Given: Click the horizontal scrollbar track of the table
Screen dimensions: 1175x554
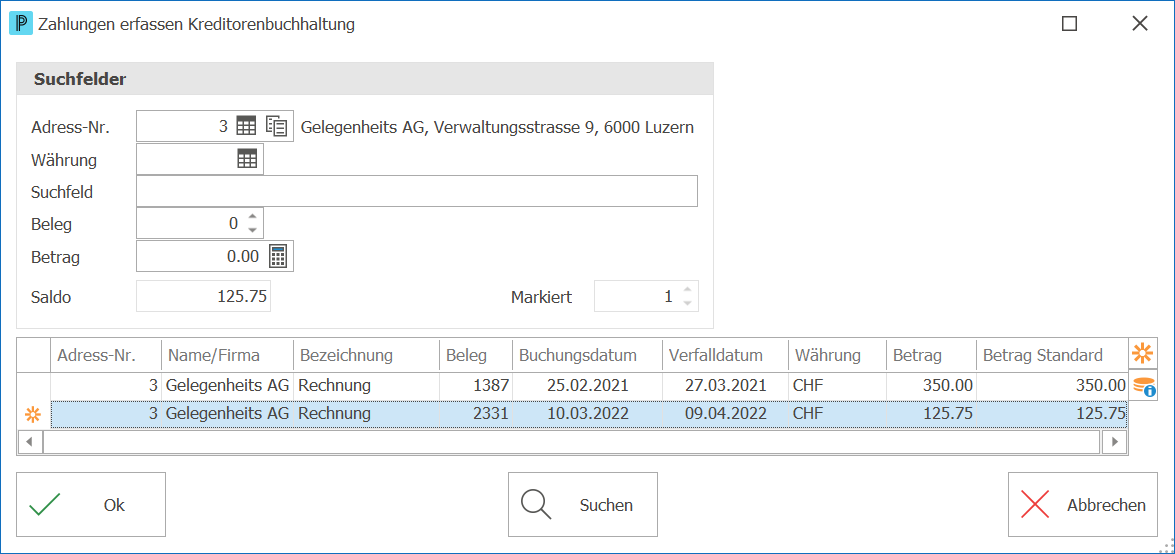Looking at the screenshot, I should pos(571,442).
